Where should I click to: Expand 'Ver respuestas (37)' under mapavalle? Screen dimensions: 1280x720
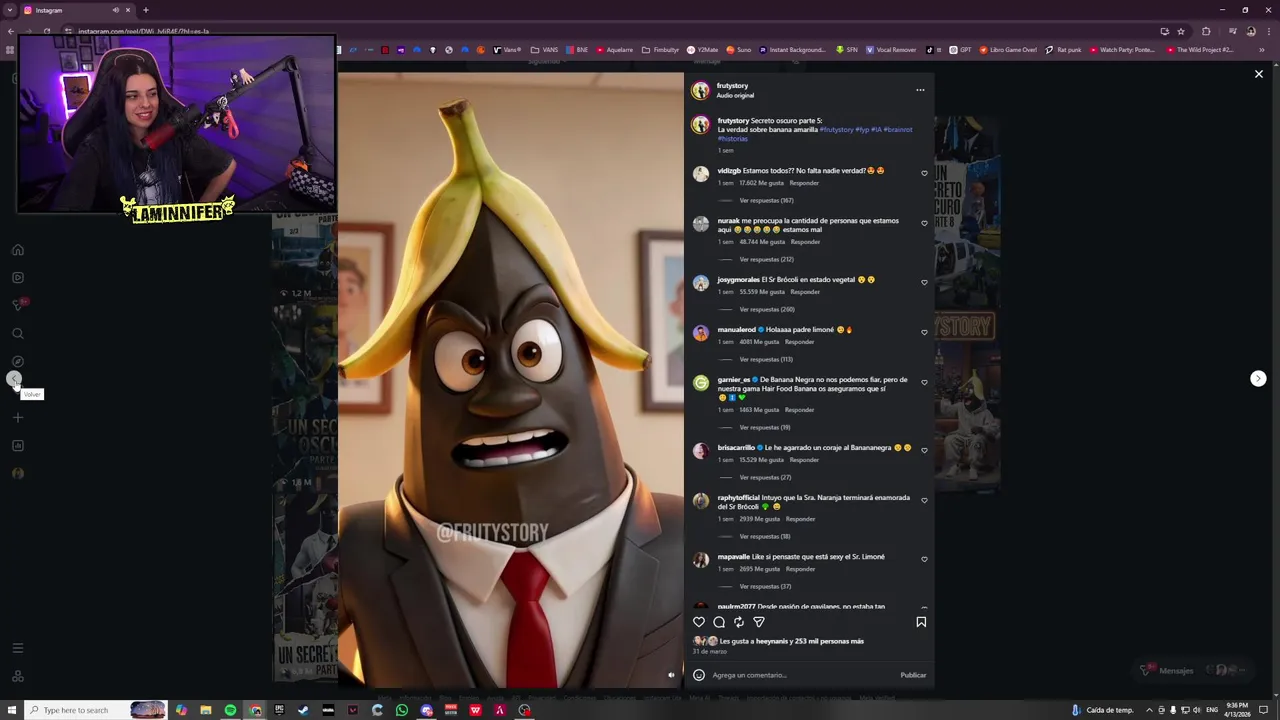click(x=765, y=586)
